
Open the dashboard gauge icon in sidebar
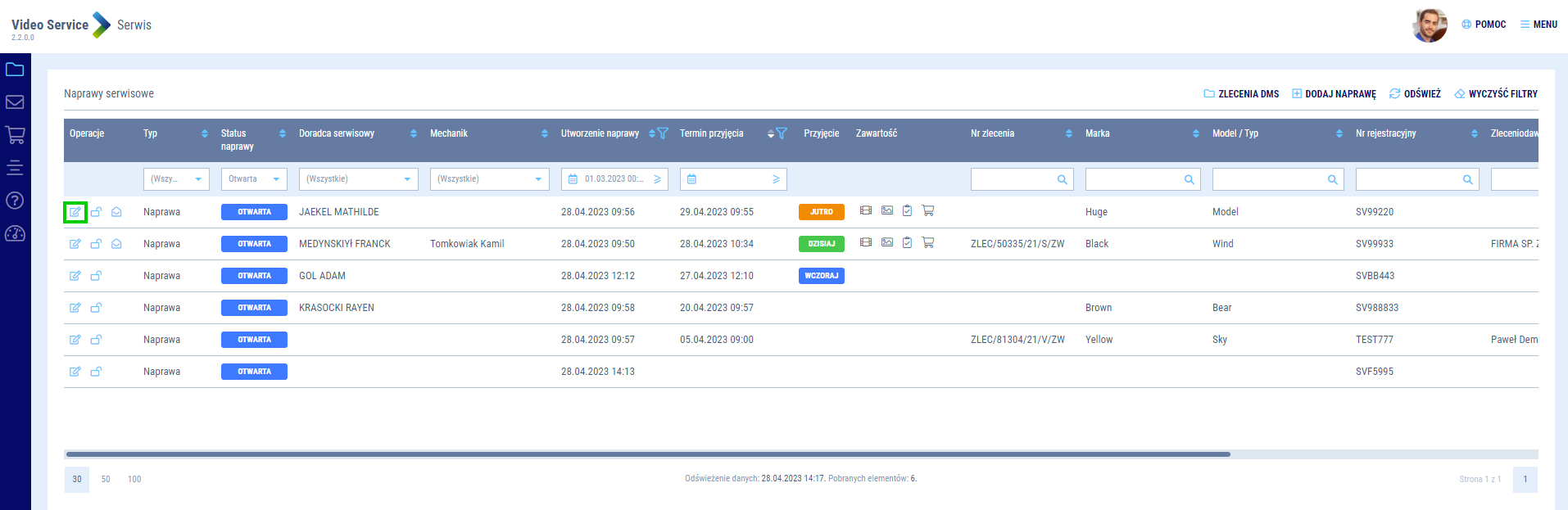tap(15, 234)
